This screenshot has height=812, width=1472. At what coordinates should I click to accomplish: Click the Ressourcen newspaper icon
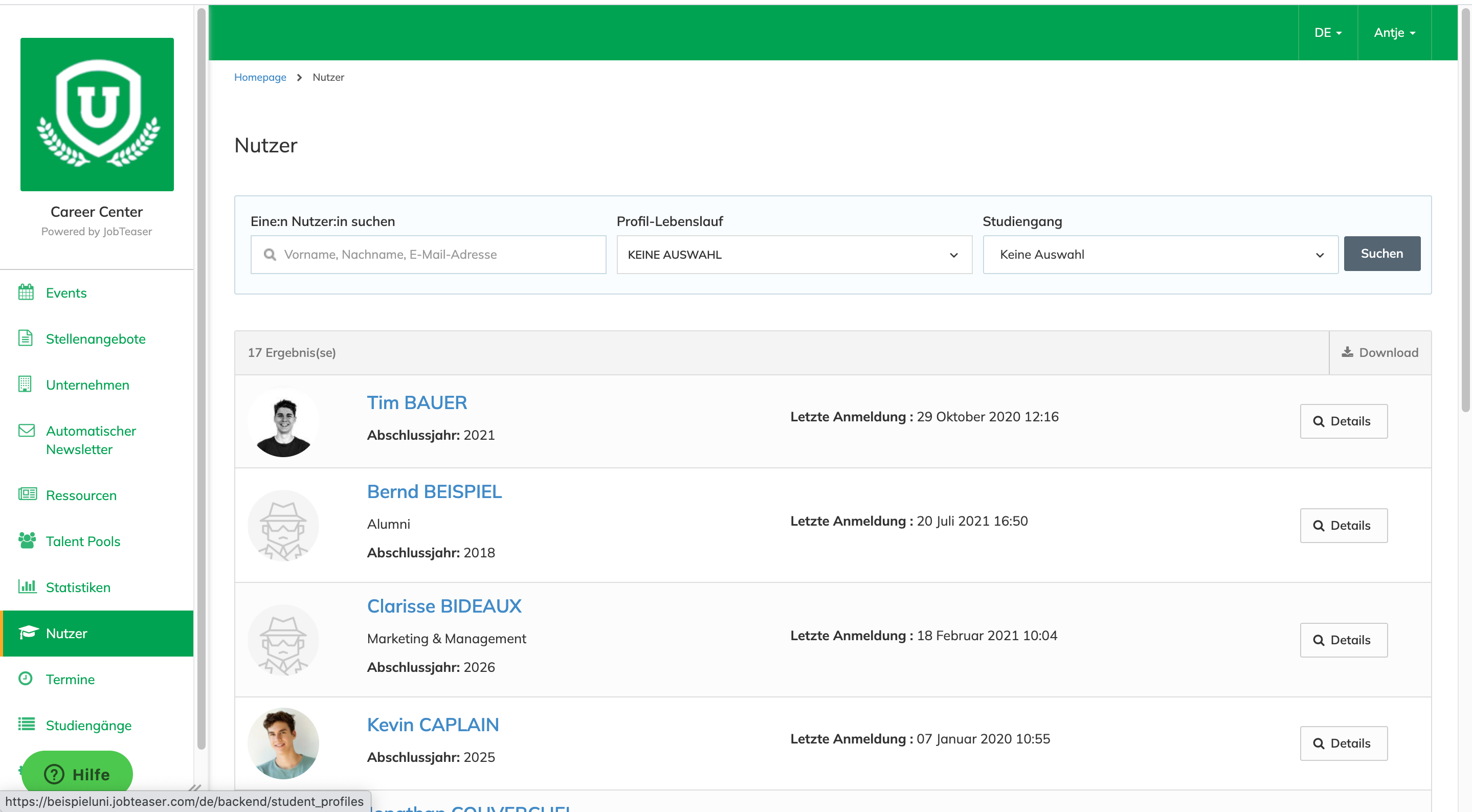pyautogui.click(x=27, y=494)
